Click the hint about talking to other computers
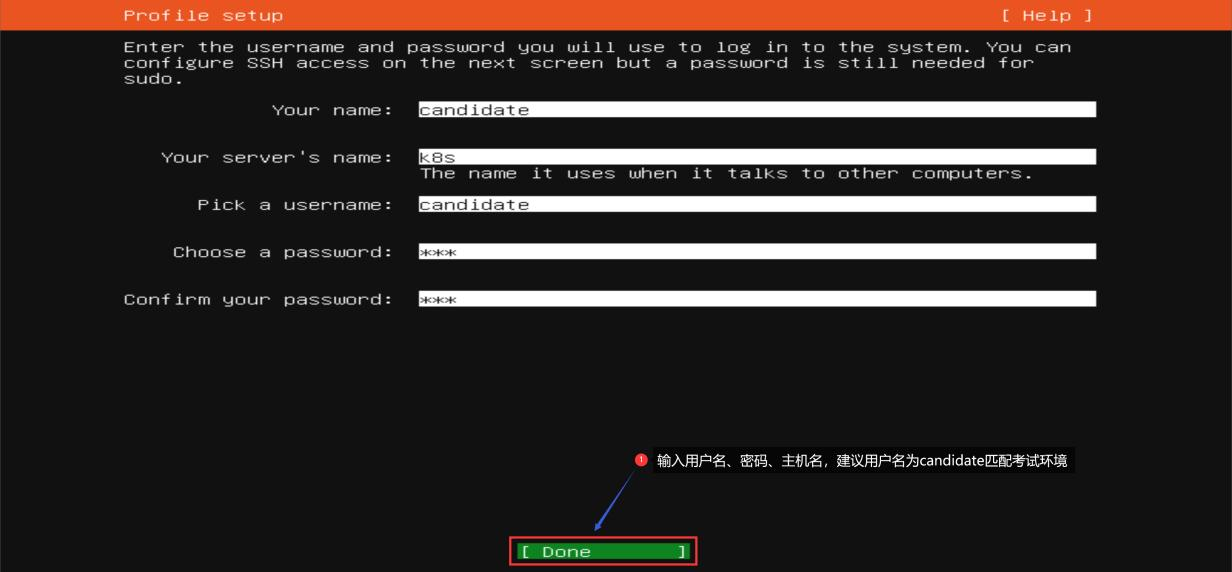1232x572 pixels. (726, 174)
